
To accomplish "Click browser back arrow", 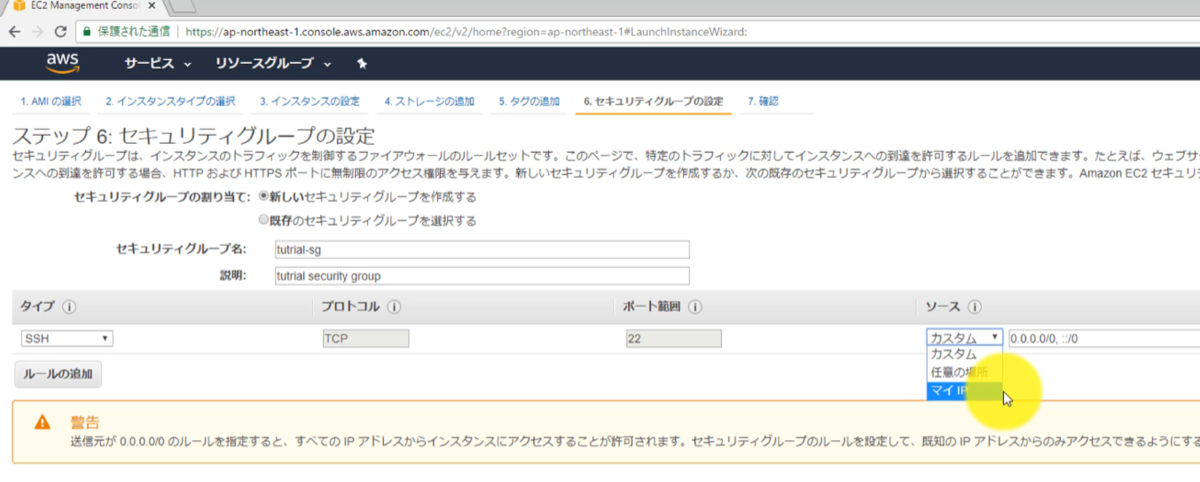I will tap(14, 30).
